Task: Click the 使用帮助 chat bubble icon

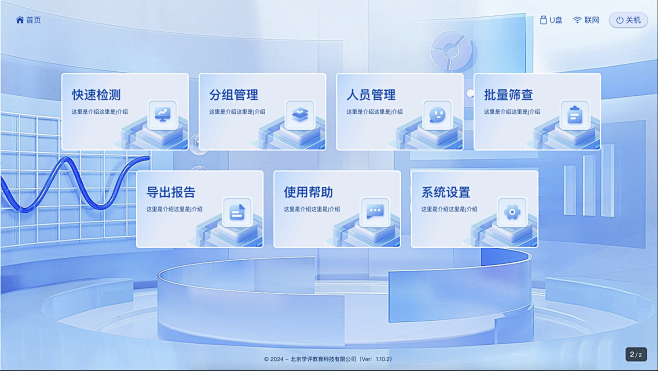Action: tap(375, 212)
